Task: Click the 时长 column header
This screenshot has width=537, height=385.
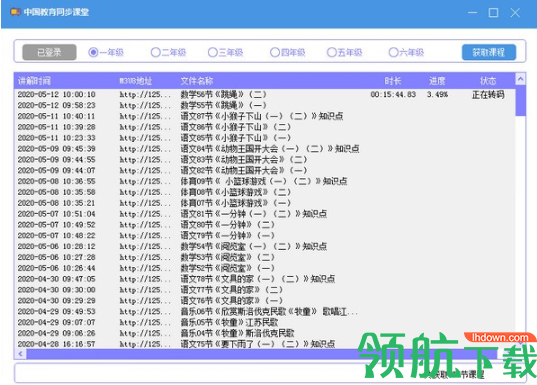Action: [x=393, y=81]
